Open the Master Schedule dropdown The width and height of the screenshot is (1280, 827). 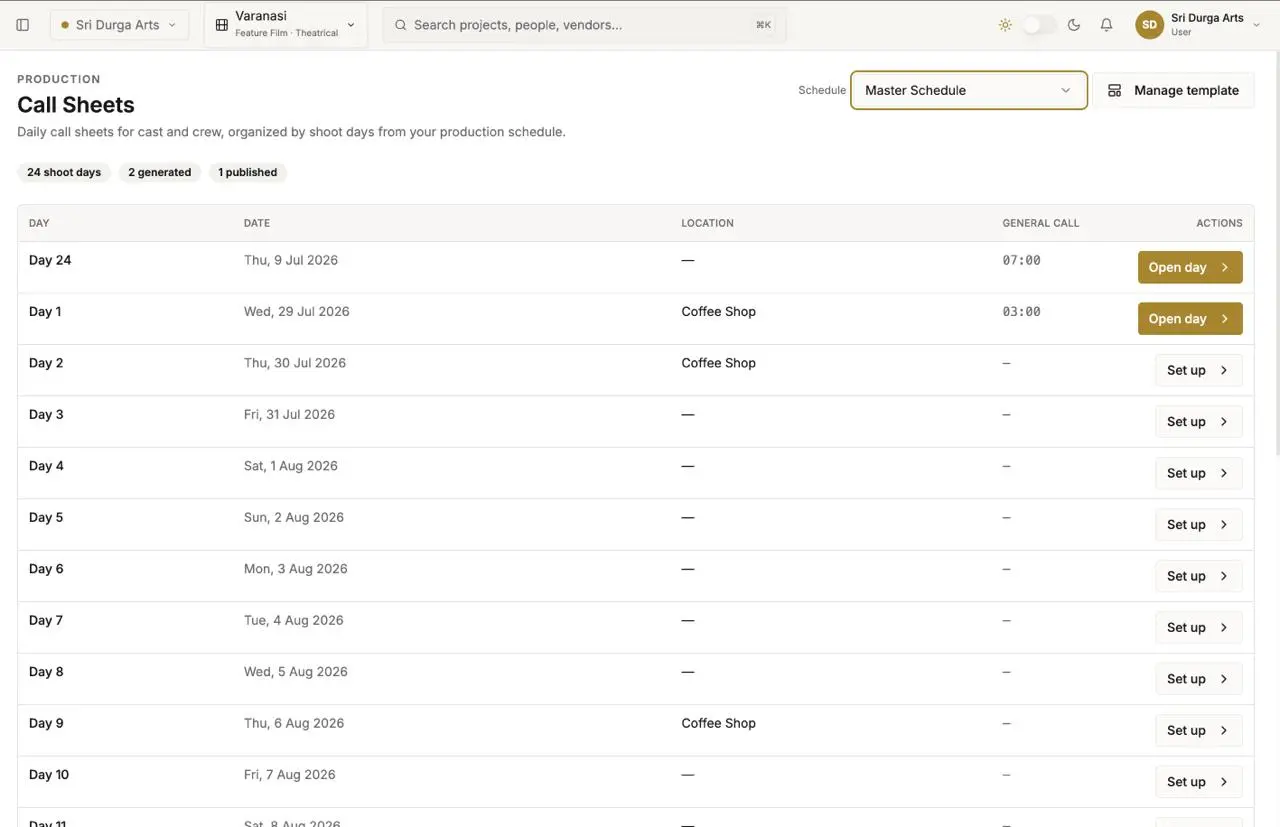pyautogui.click(x=968, y=90)
